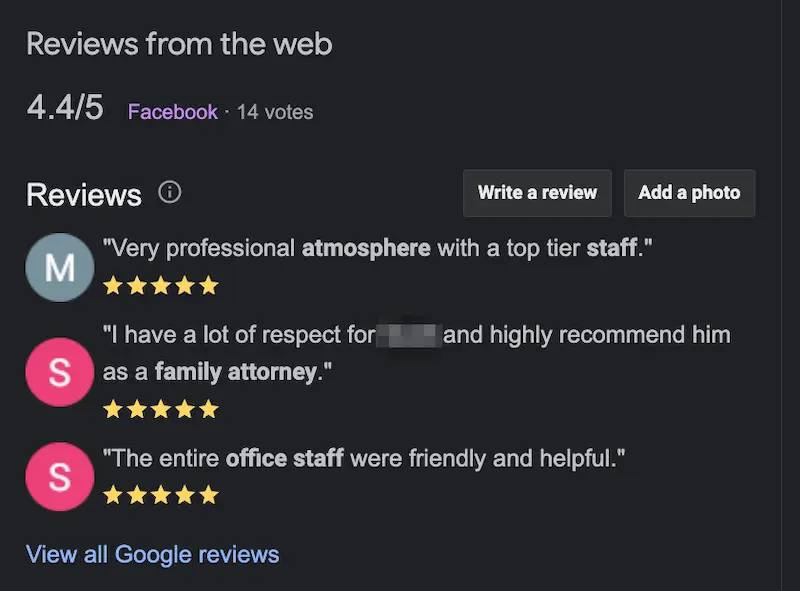Open View all Google reviews link
The width and height of the screenshot is (800, 591).
pos(152,554)
